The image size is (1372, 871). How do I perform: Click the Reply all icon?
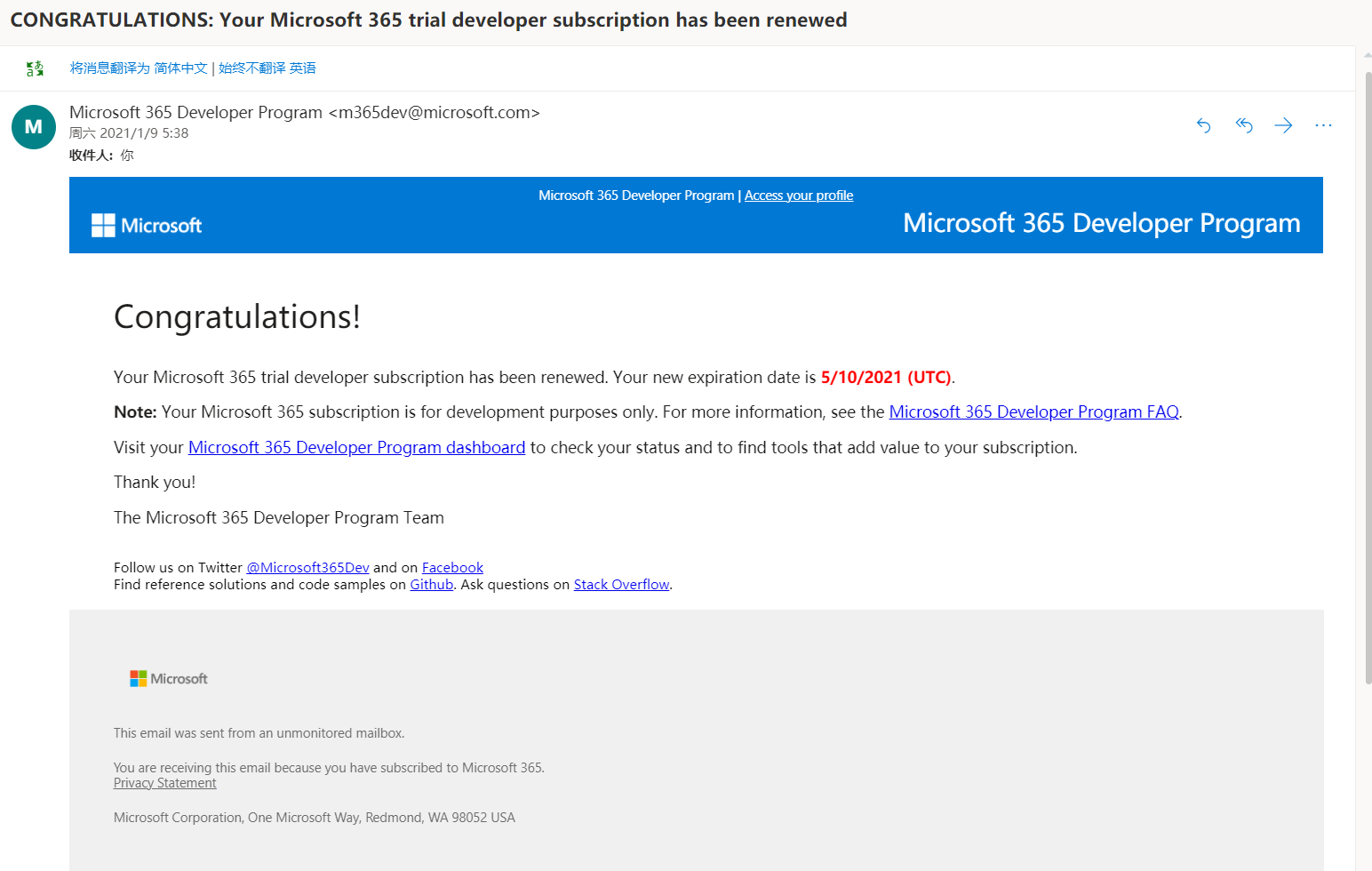tap(1244, 125)
